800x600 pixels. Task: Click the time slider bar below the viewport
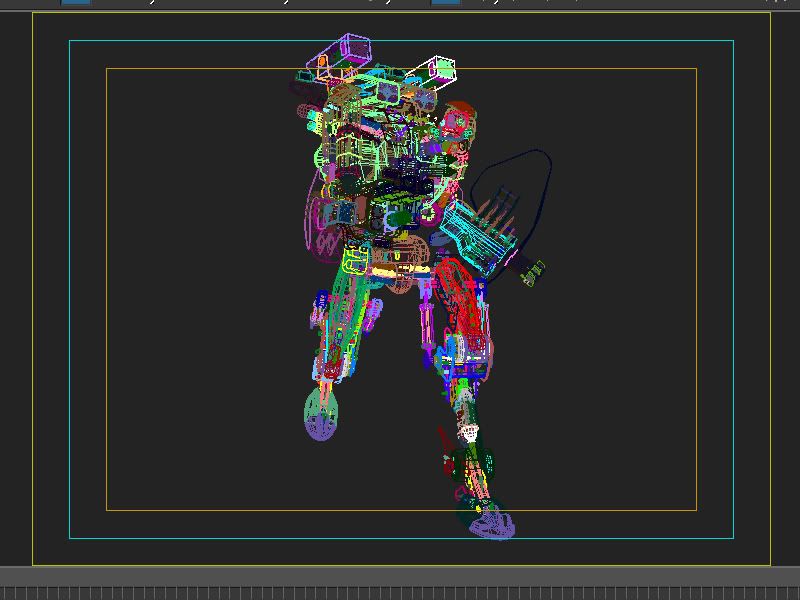point(400,576)
